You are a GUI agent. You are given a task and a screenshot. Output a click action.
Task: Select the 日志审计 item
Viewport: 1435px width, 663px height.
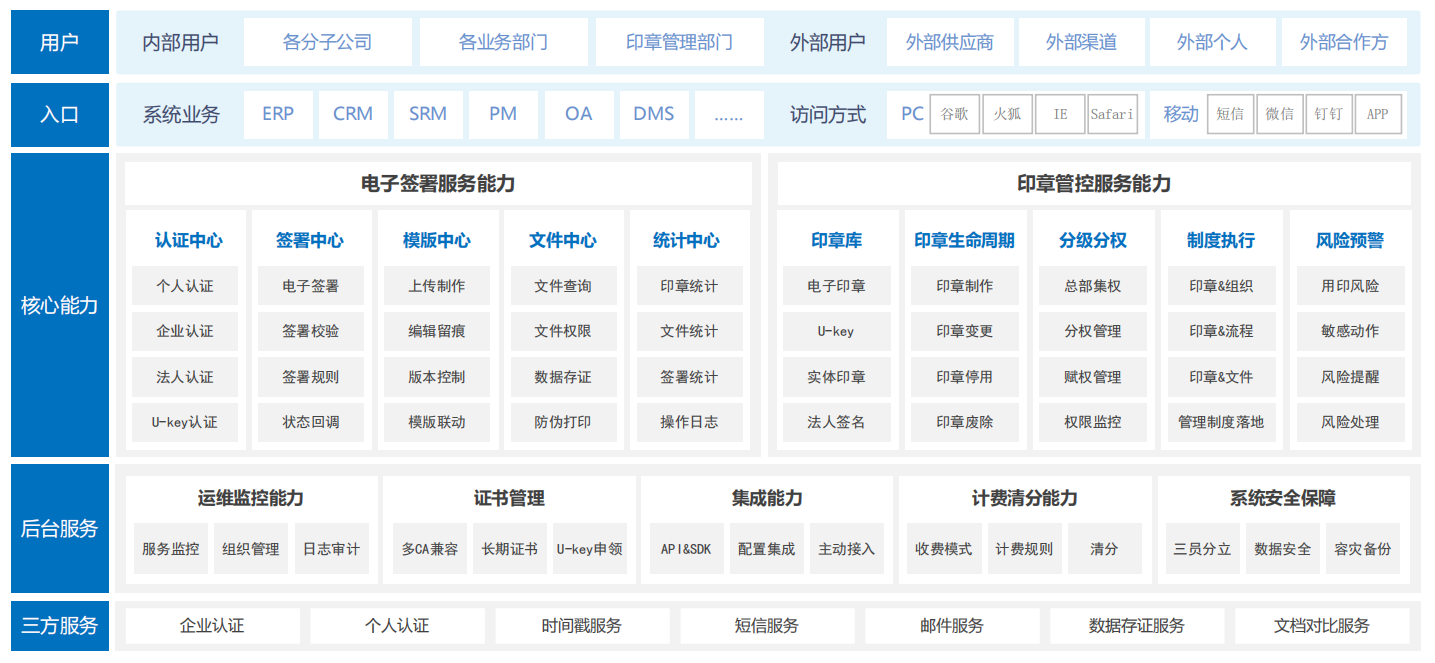point(331,549)
